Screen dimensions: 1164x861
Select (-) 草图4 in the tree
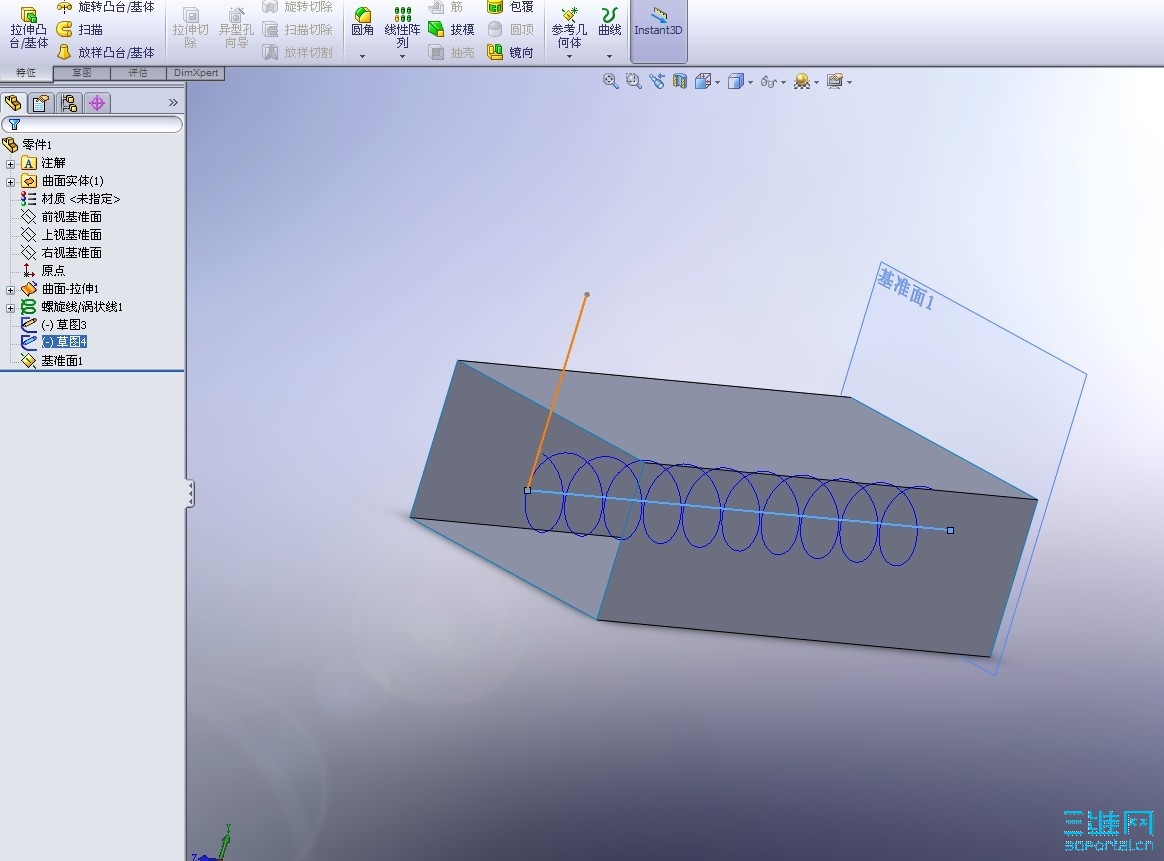(54, 341)
